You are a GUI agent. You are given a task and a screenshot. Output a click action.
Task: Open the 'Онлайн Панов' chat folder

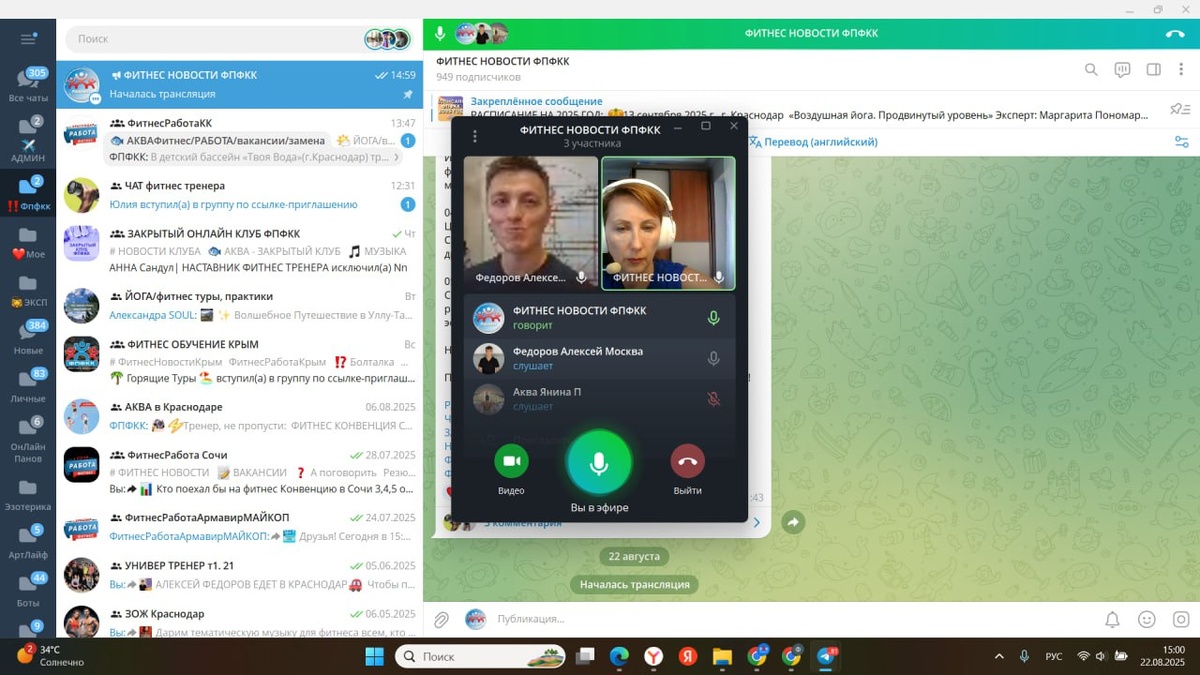[28, 440]
